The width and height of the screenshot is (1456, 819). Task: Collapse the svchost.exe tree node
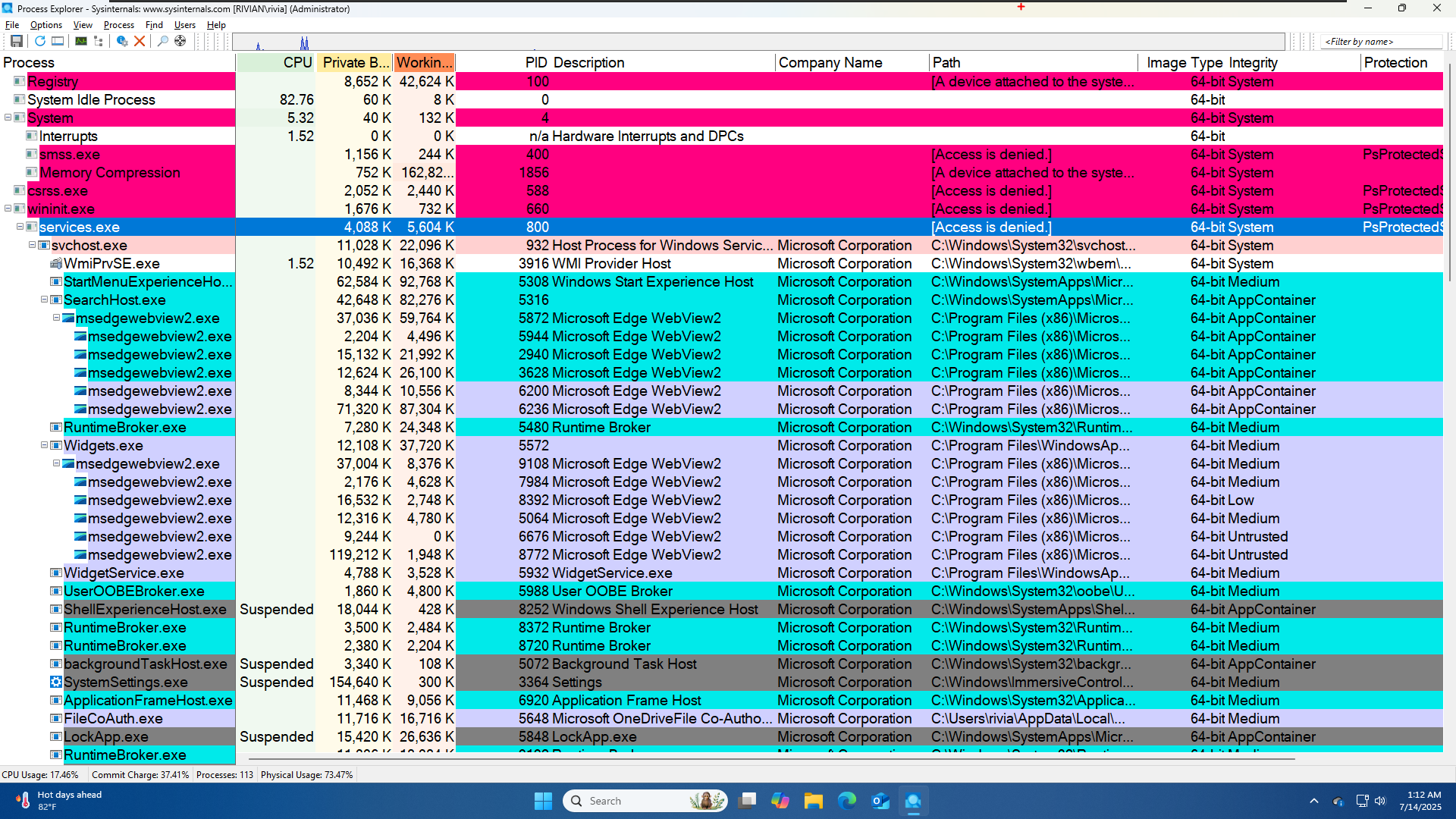point(32,245)
